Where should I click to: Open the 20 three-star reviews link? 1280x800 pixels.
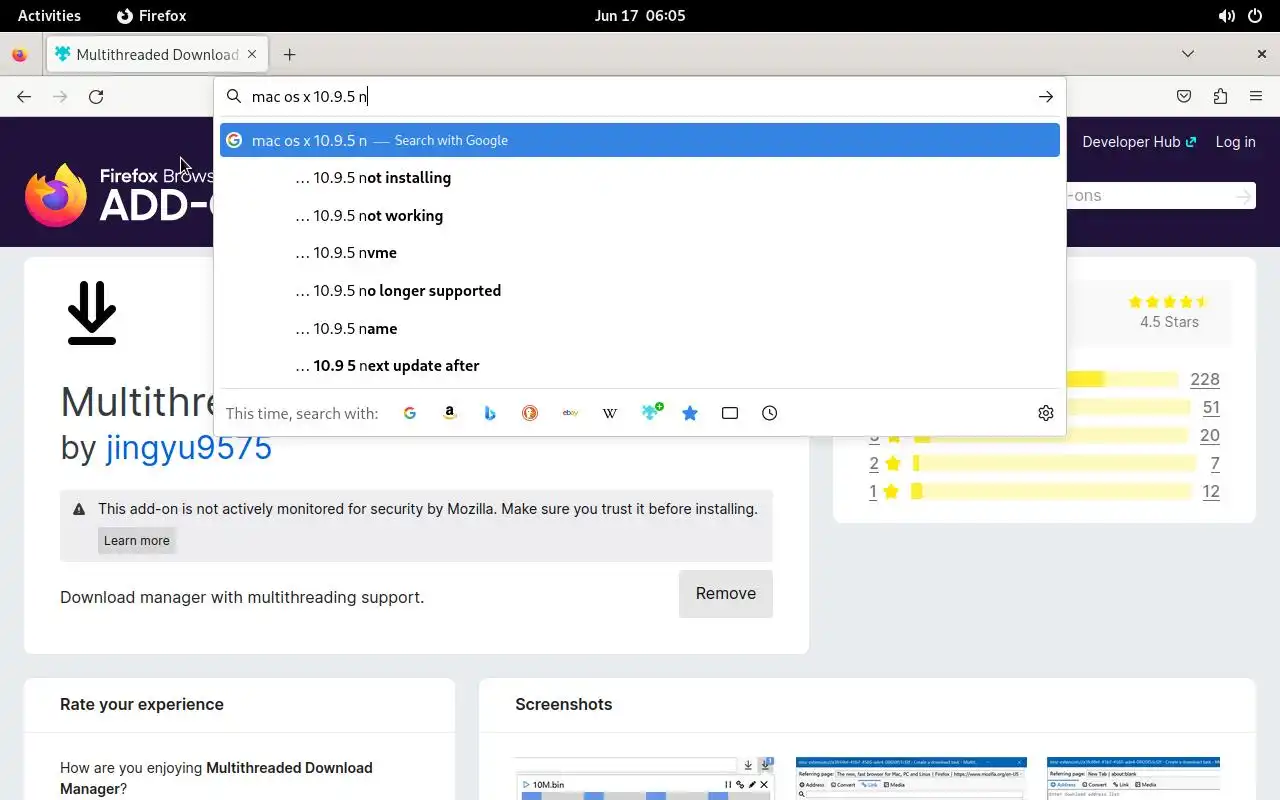coord(1210,436)
